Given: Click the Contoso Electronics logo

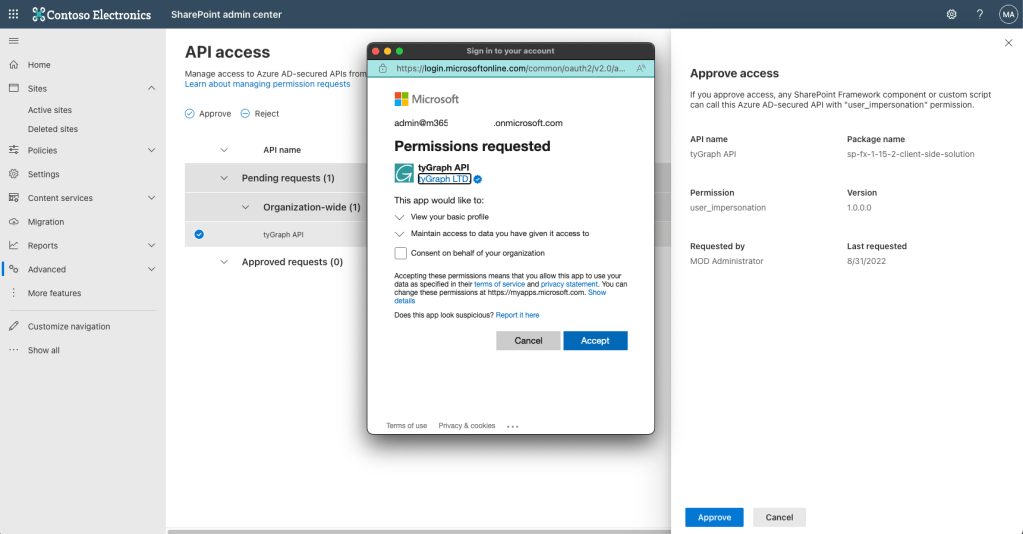Looking at the screenshot, I should coord(92,14).
